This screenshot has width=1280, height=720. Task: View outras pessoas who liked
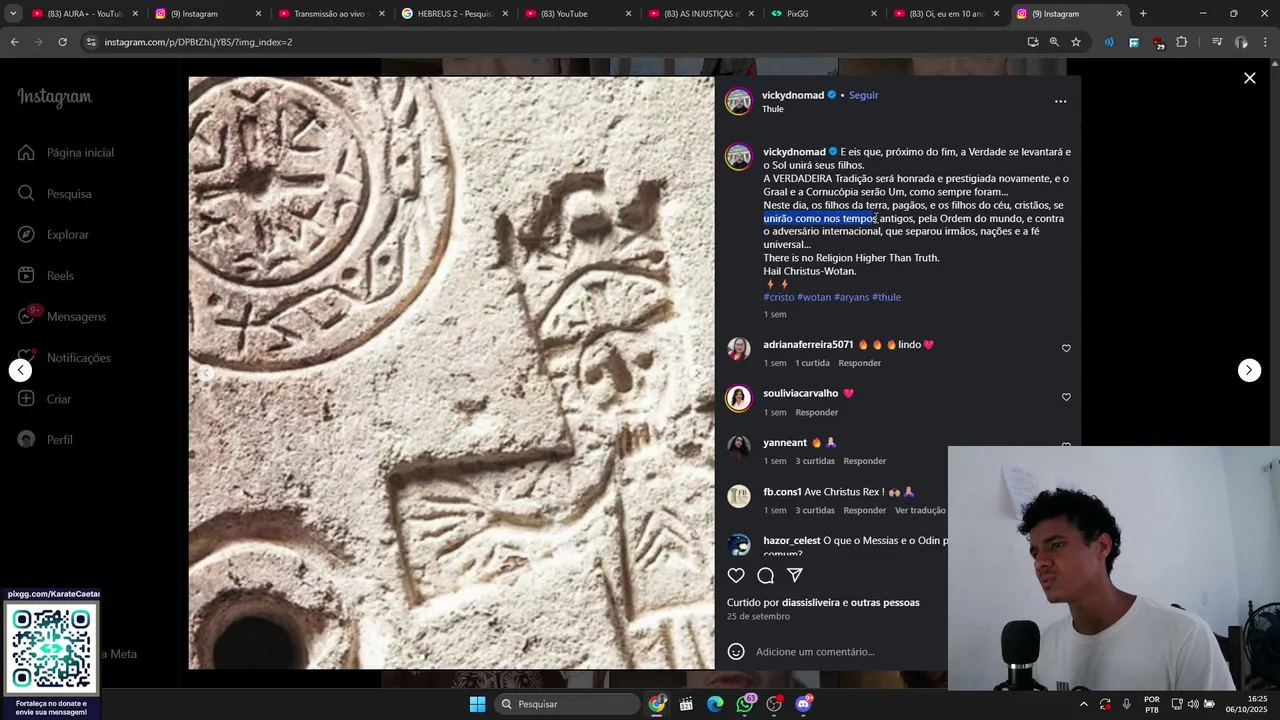[x=885, y=603]
